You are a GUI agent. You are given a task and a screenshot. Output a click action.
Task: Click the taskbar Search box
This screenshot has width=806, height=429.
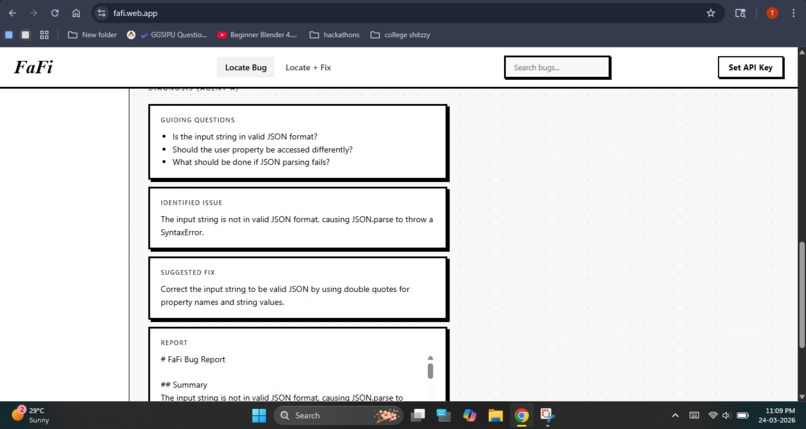click(338, 415)
